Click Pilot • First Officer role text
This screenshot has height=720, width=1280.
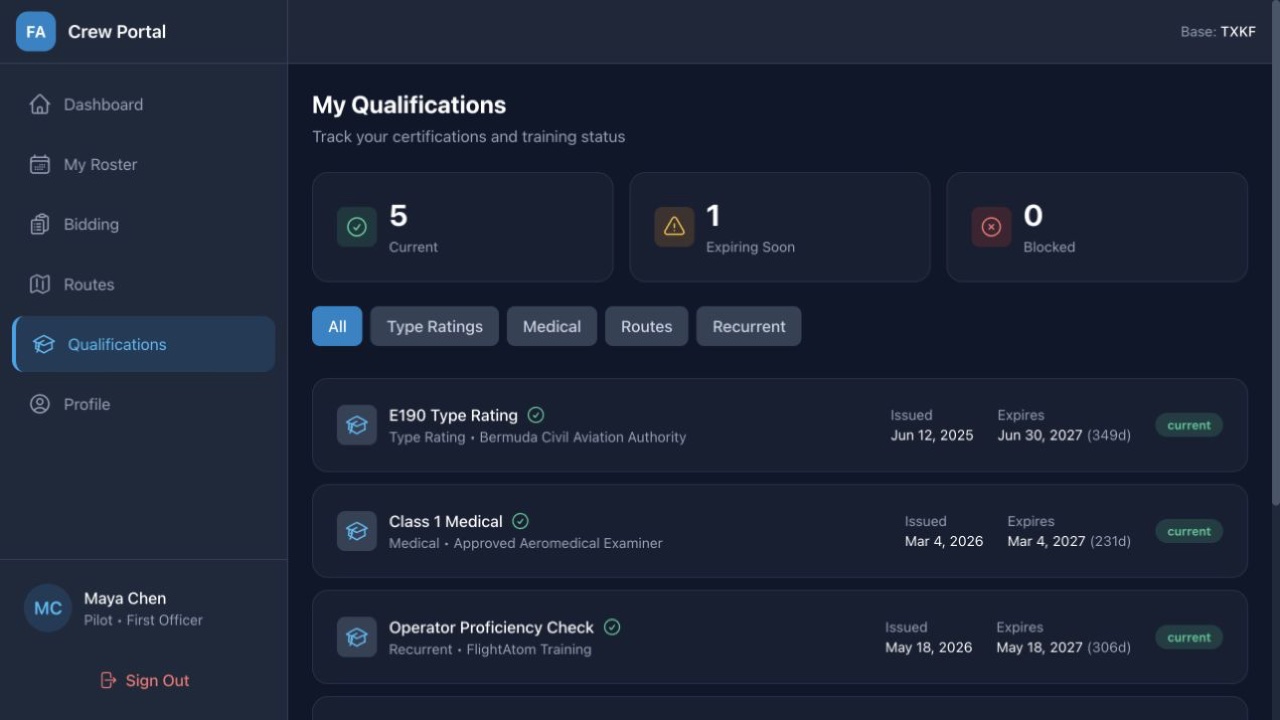tap(143, 620)
